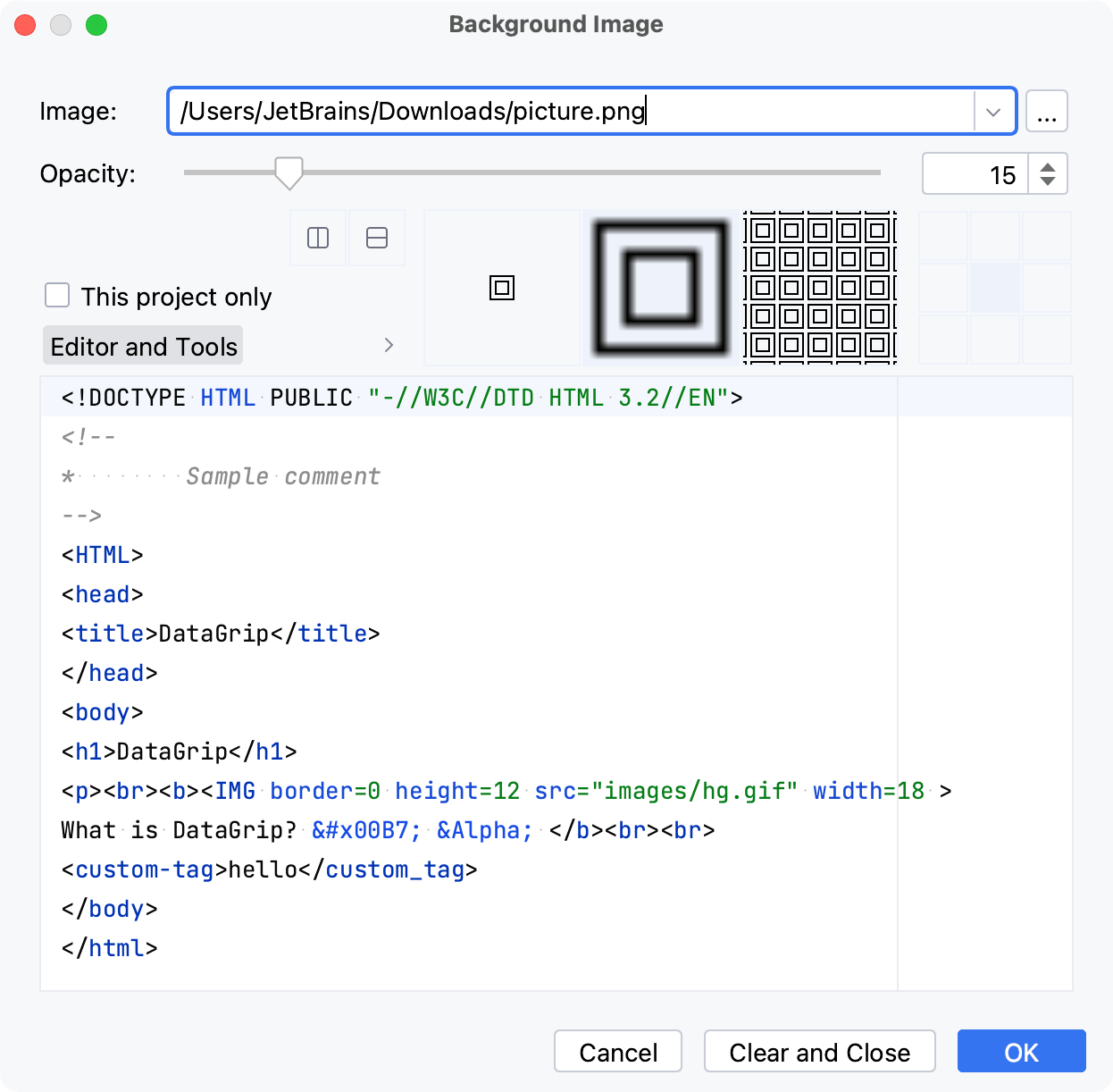1113x1092 pixels.
Task: Toggle the flip vertically icon
Action: 377,238
